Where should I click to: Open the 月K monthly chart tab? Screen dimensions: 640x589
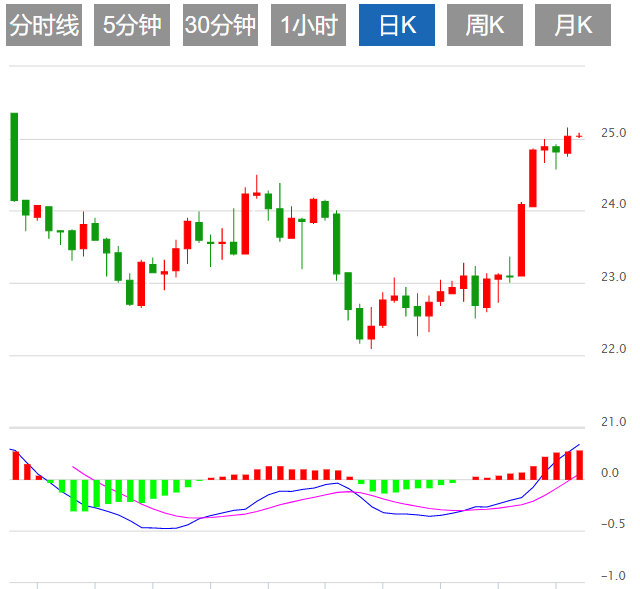coord(573,26)
